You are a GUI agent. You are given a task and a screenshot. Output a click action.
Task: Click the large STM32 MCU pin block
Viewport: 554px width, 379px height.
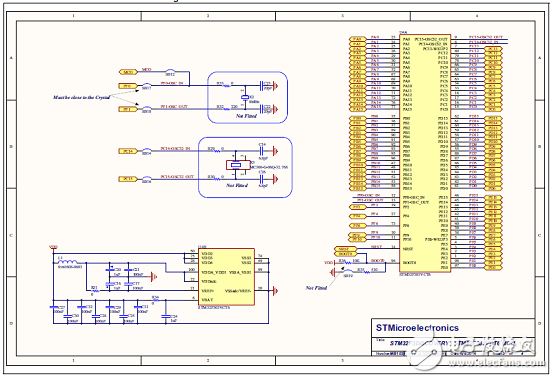tap(425, 153)
